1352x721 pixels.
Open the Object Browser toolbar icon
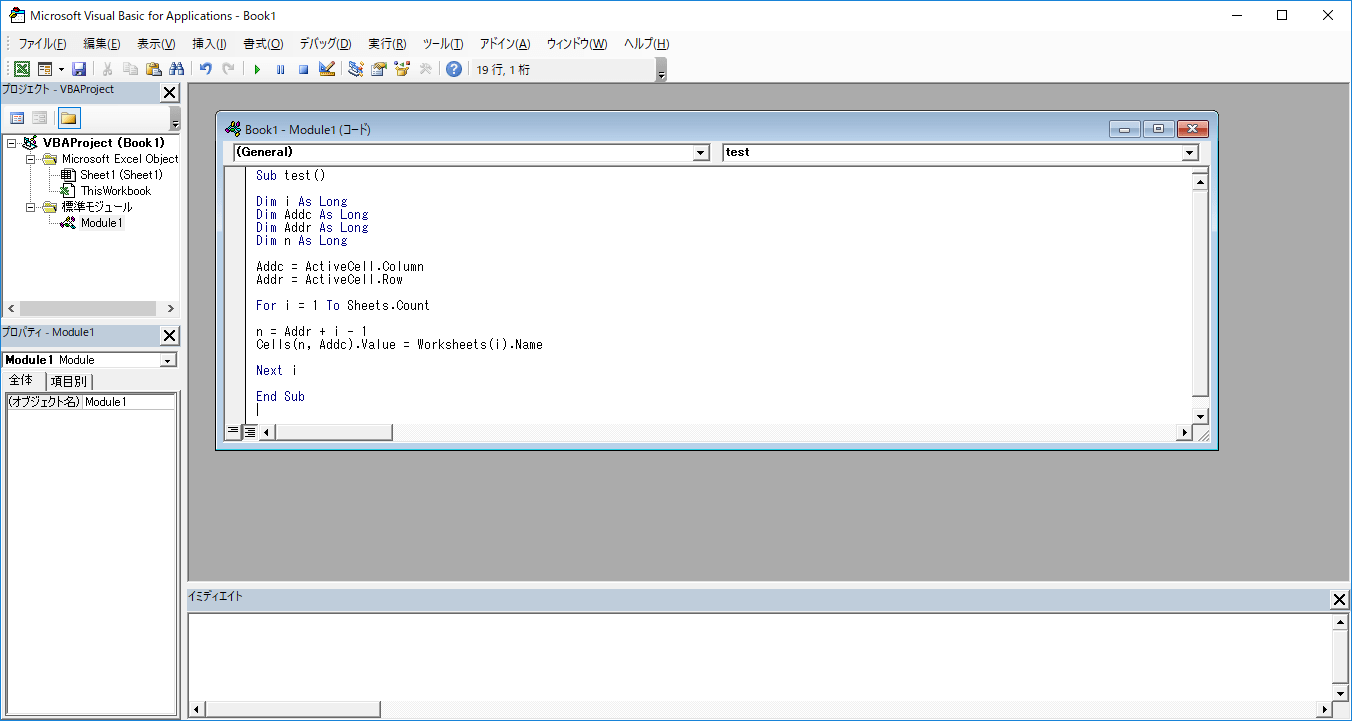[x=402, y=69]
